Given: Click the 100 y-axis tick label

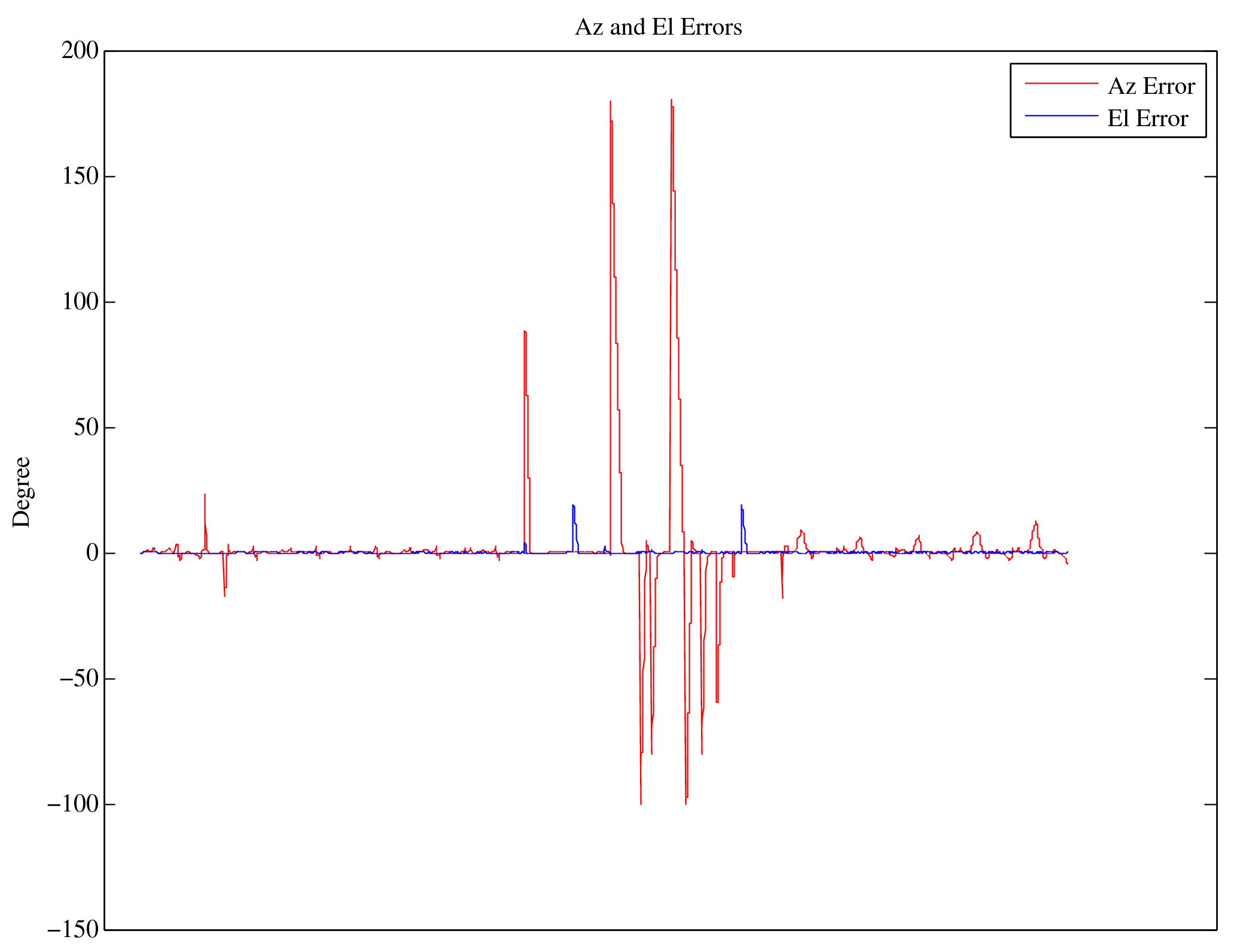Looking at the screenshot, I should [80, 302].
